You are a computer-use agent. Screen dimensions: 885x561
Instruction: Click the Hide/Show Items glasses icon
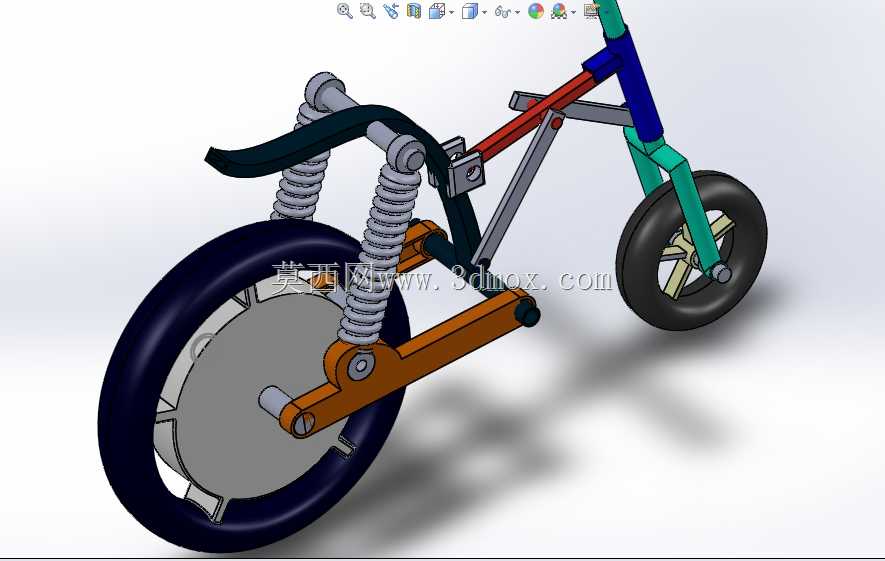(x=502, y=11)
